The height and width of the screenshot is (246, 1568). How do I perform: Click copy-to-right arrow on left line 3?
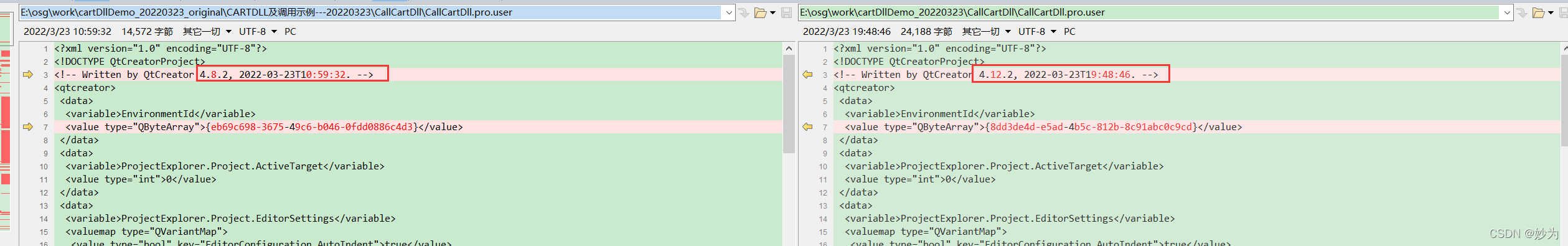[28, 75]
